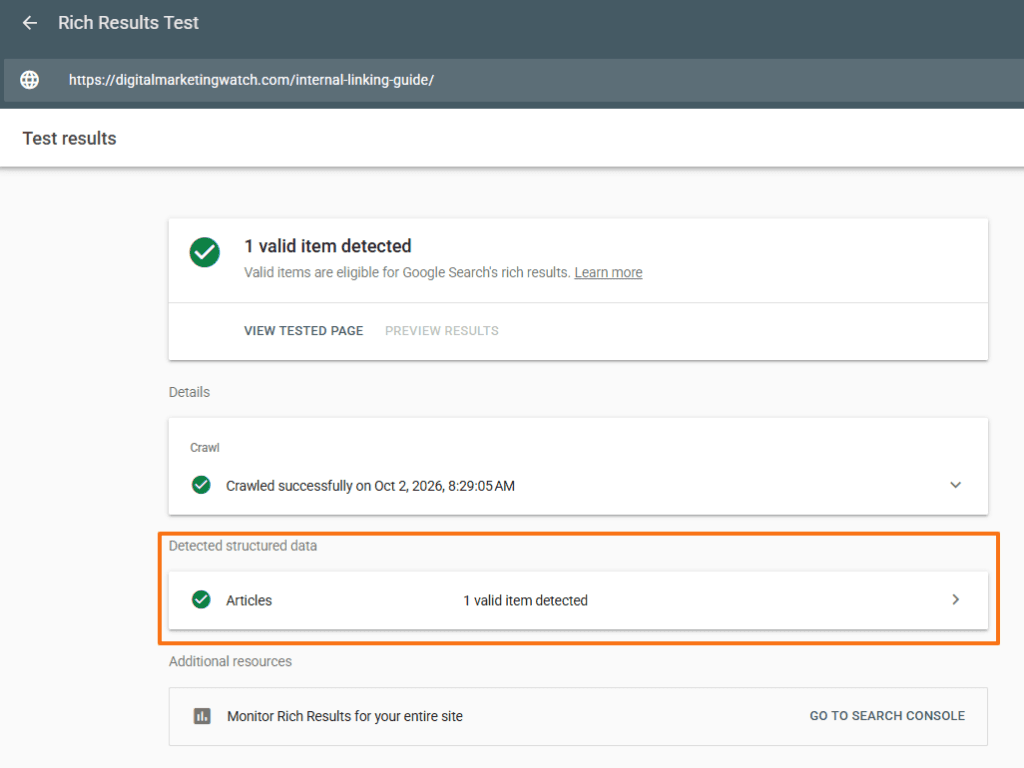
Task: Click the Rich Results Test title
Action: coord(128,23)
